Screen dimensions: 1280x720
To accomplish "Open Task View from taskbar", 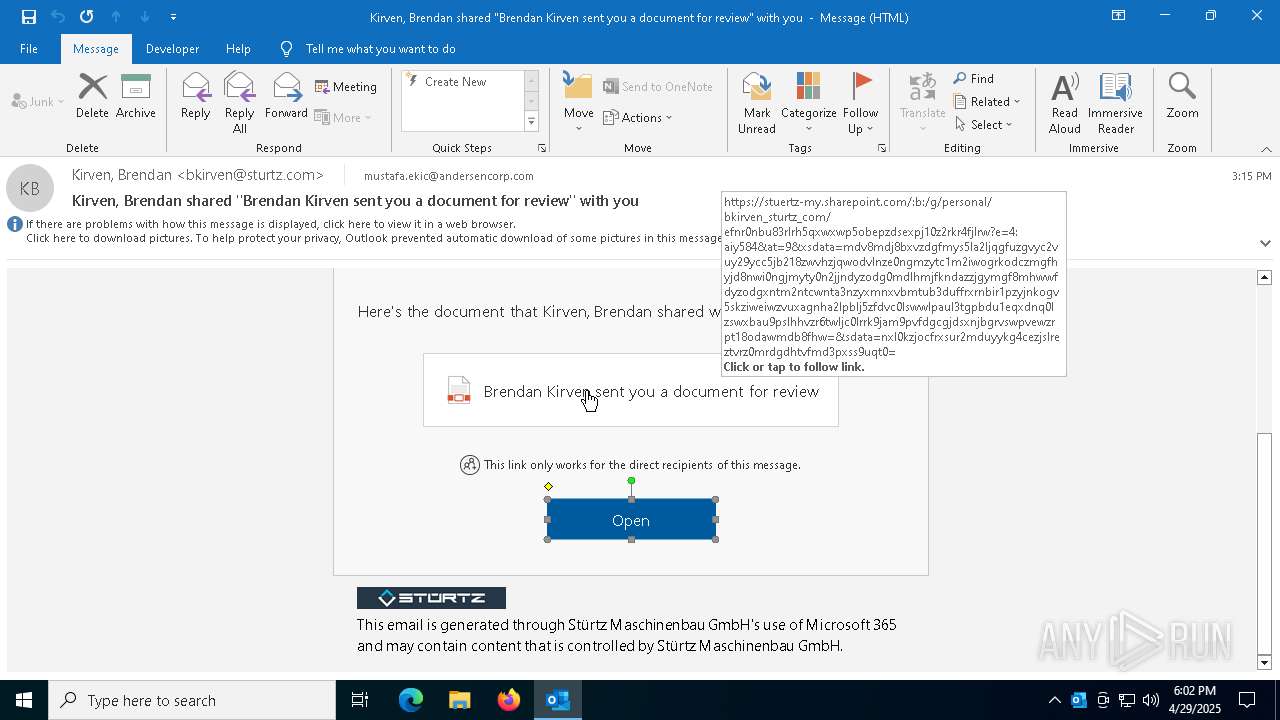I will click(x=360, y=700).
